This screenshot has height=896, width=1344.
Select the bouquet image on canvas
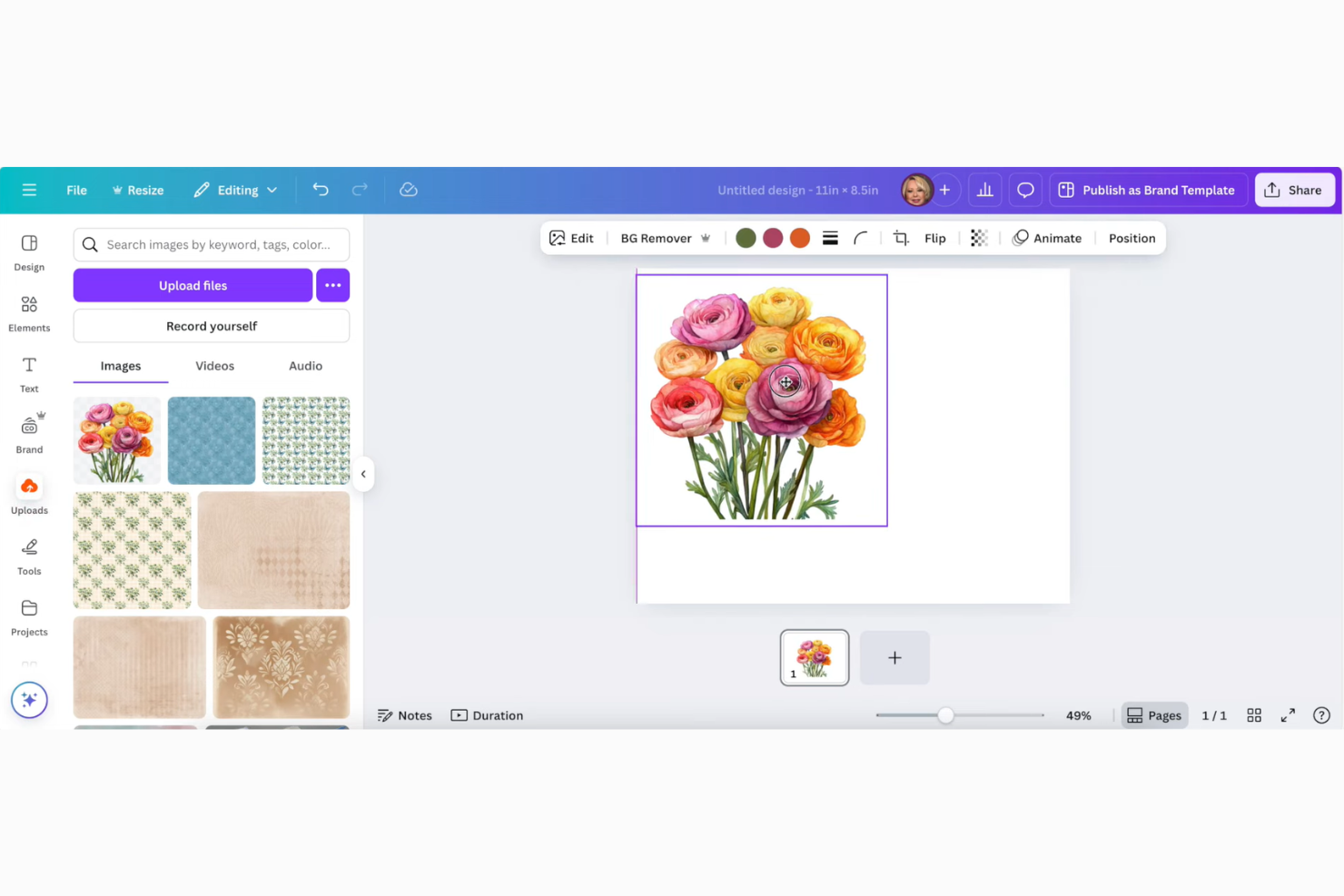point(761,400)
